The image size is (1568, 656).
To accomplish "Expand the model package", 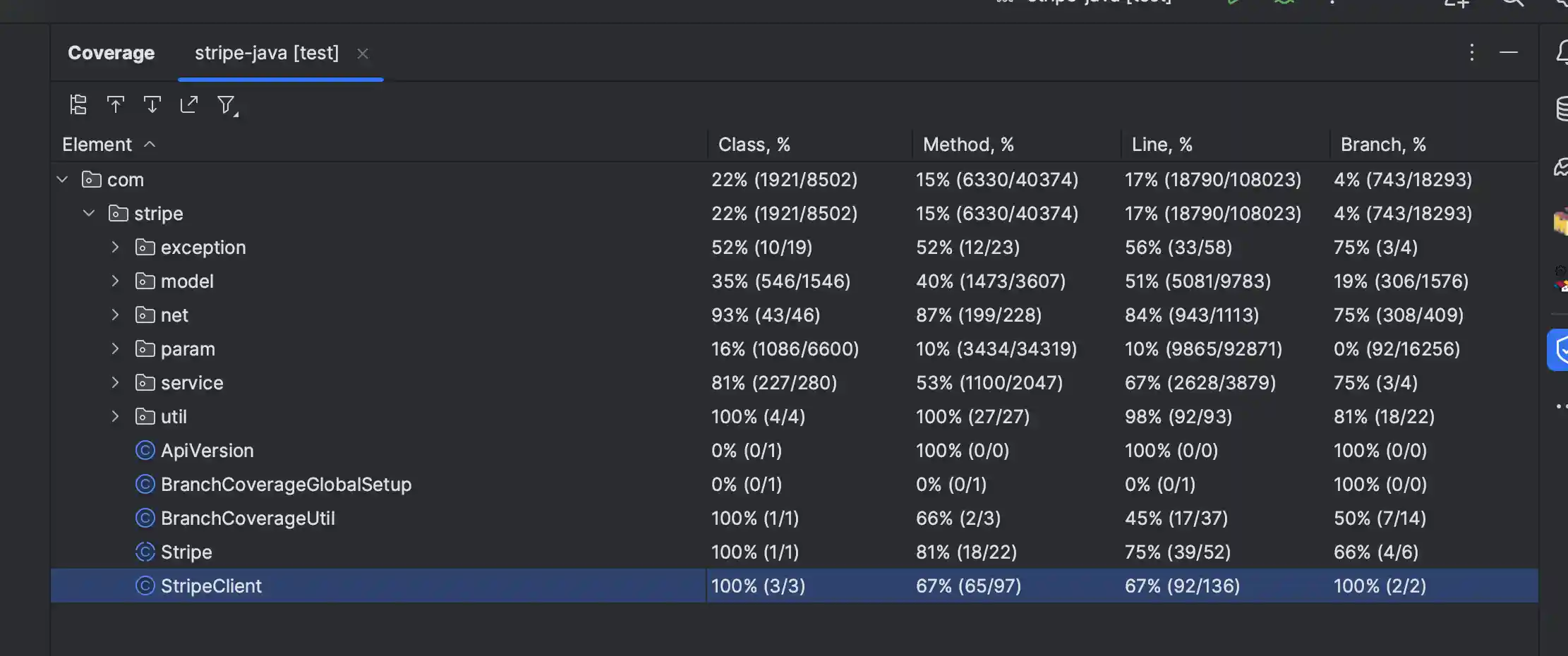I will tap(115, 281).
